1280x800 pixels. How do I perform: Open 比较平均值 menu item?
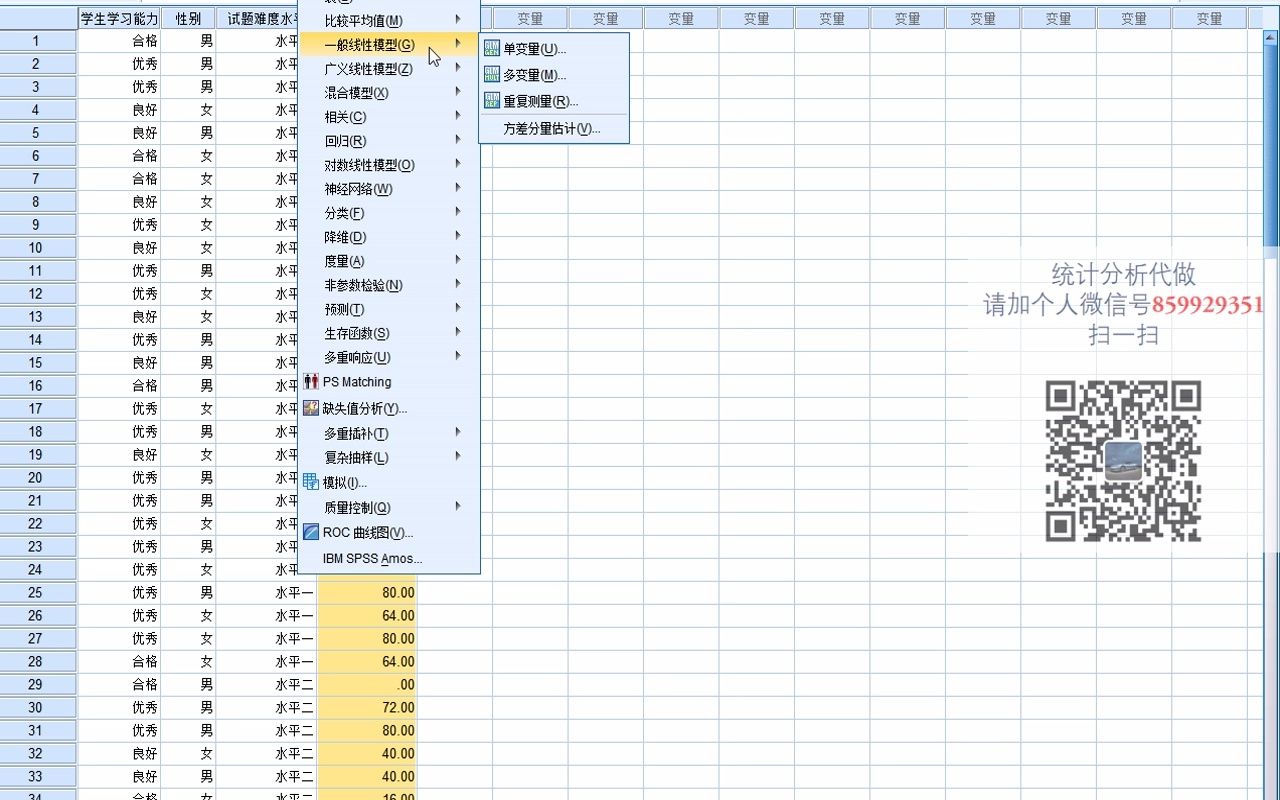(389, 20)
